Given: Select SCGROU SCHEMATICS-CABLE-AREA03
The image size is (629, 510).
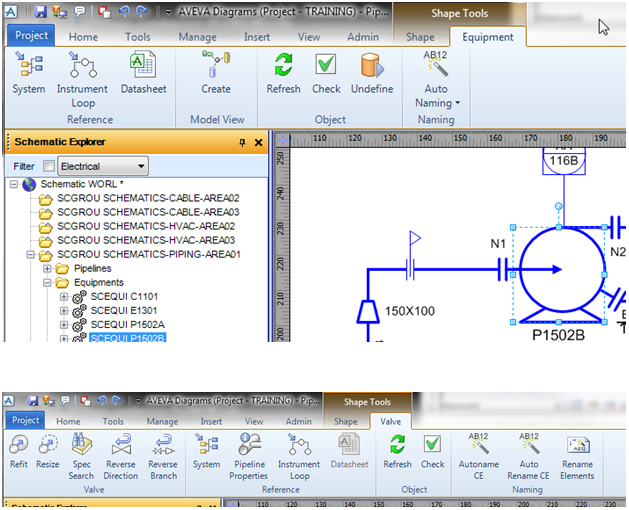Looking at the screenshot, I should tap(148, 212).
